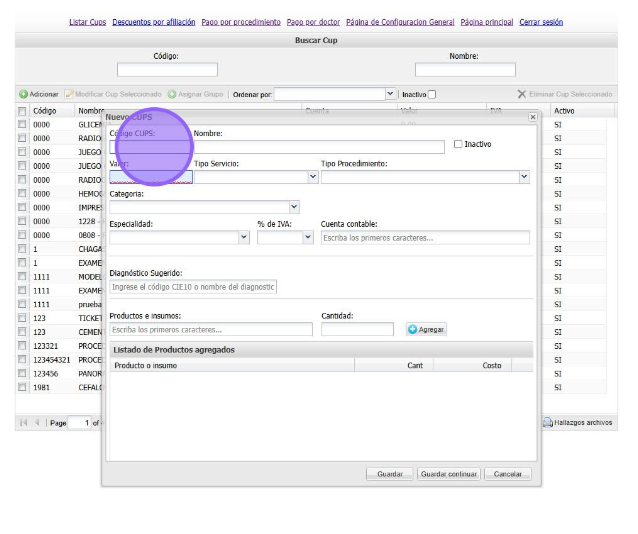Open the Tipo Servicio dropdown

[x=313, y=177]
